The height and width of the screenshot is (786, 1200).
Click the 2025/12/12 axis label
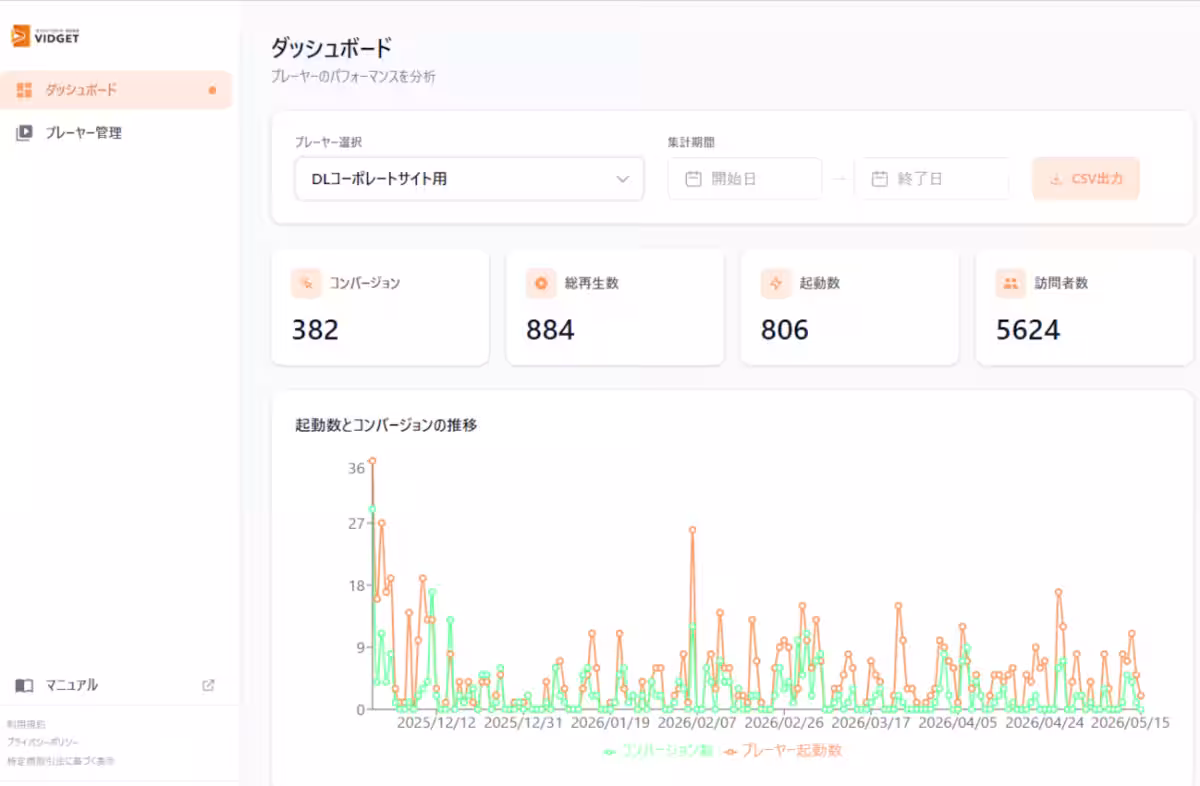pyautogui.click(x=437, y=722)
